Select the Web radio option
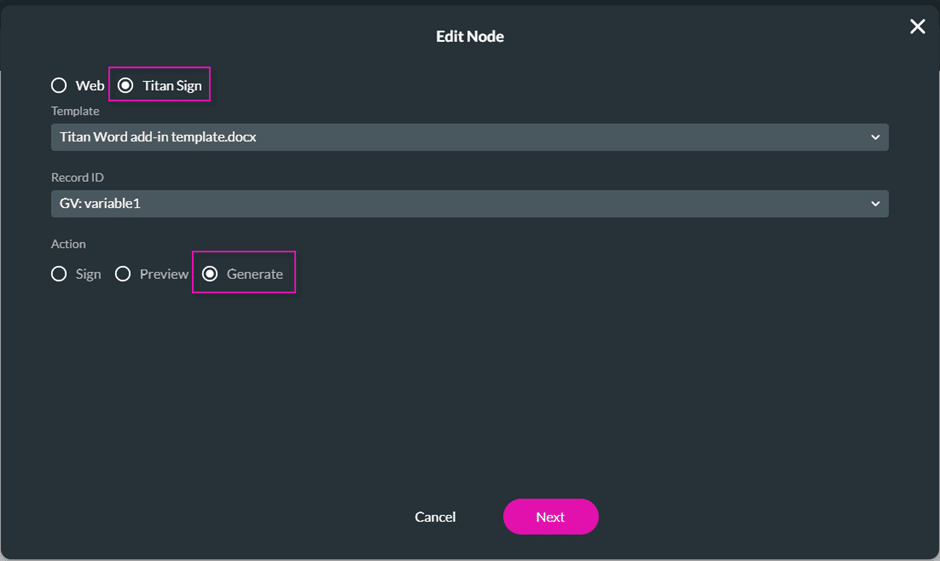This screenshot has width=940, height=561. coord(59,86)
